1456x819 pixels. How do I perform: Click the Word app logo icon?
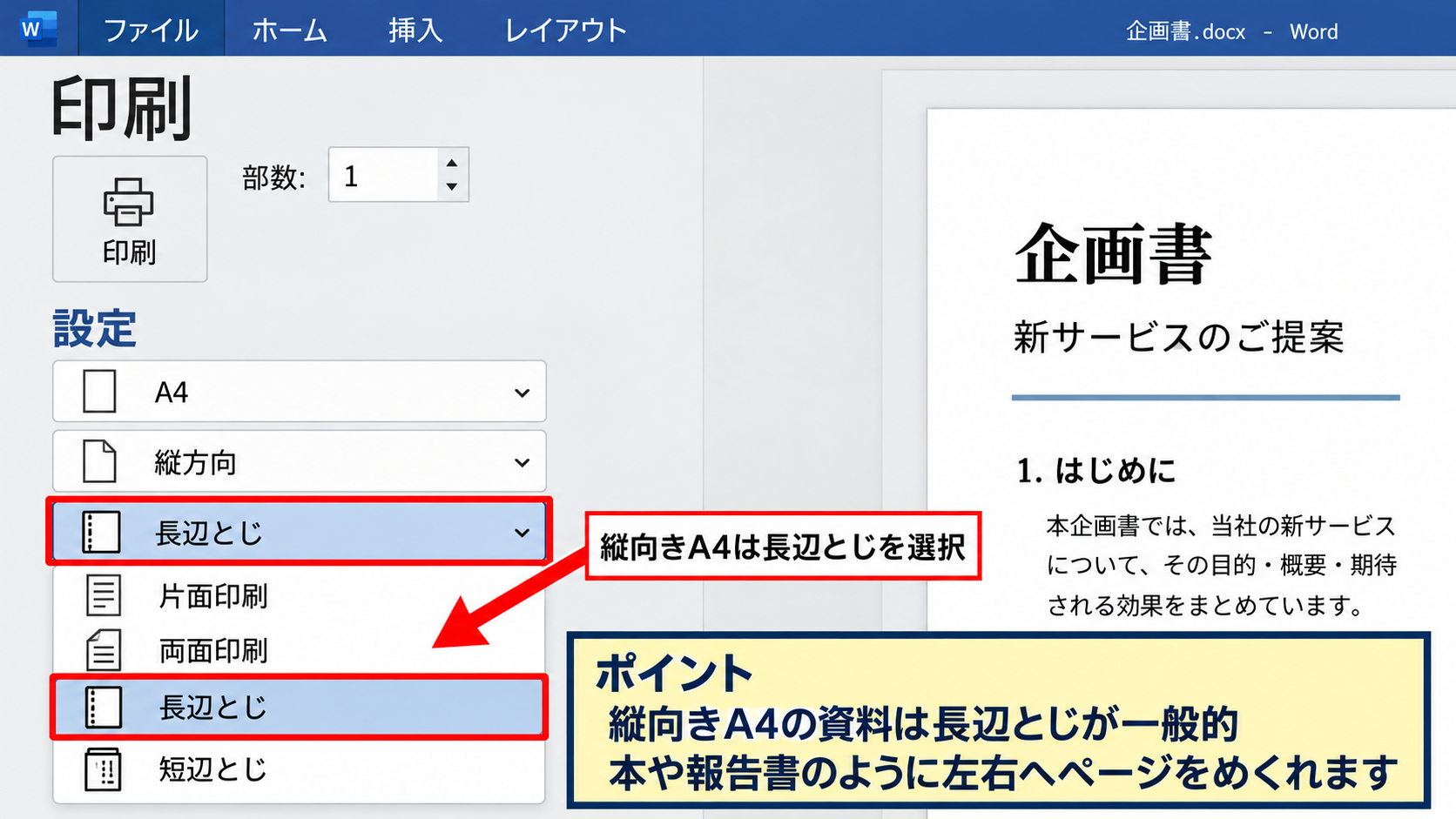(38, 29)
